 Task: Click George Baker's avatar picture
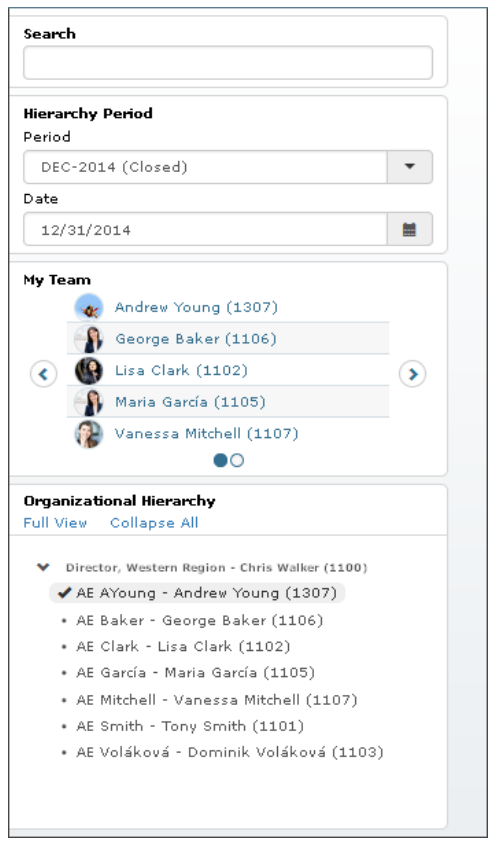click(x=88, y=339)
